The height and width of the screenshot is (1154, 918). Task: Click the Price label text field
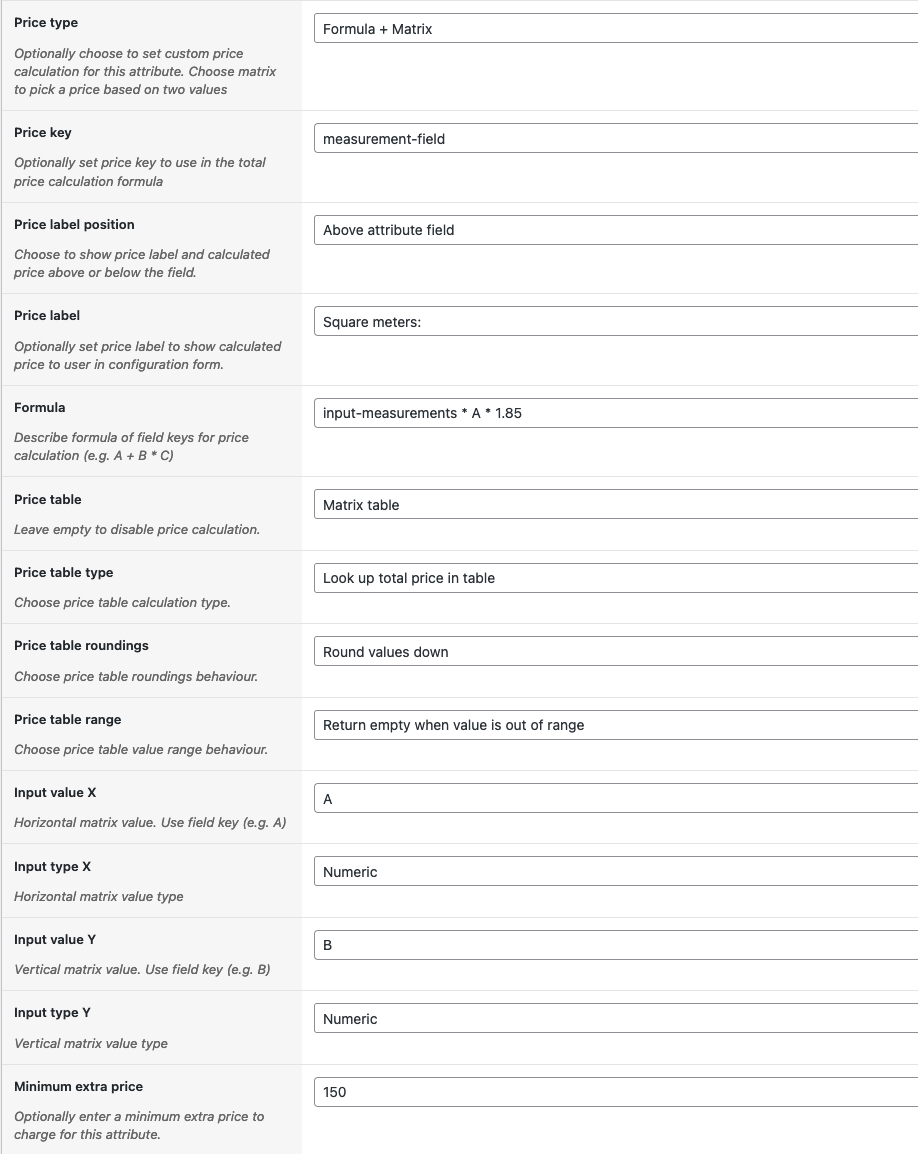pos(615,322)
